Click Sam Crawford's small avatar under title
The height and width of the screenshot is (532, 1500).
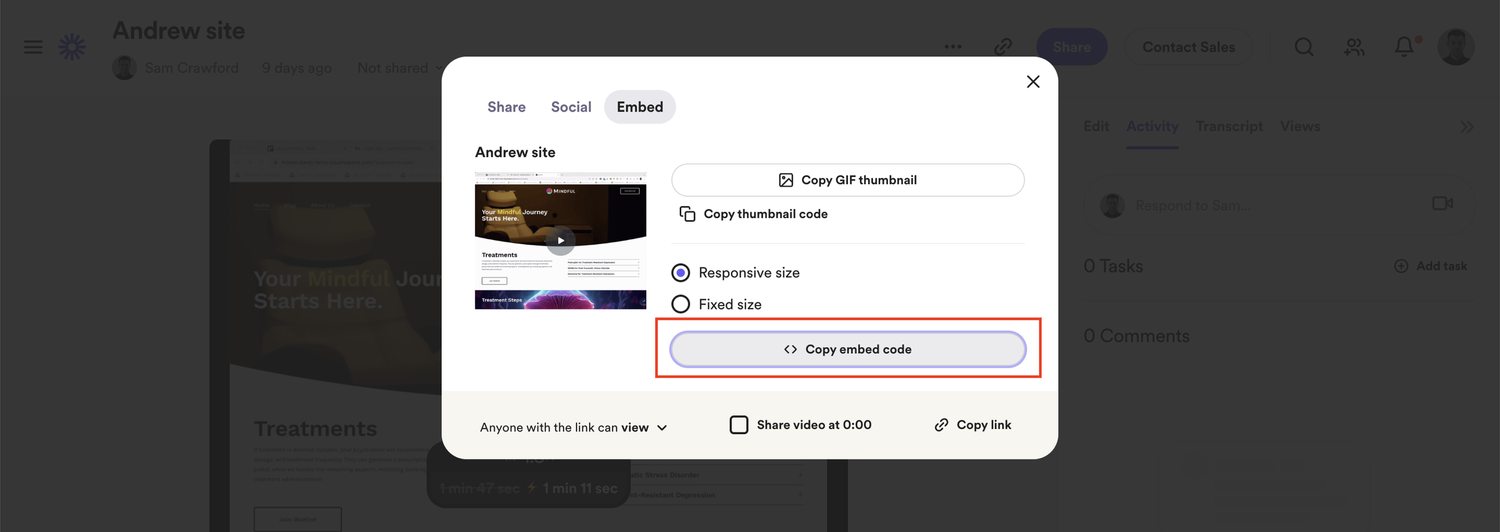point(124,68)
